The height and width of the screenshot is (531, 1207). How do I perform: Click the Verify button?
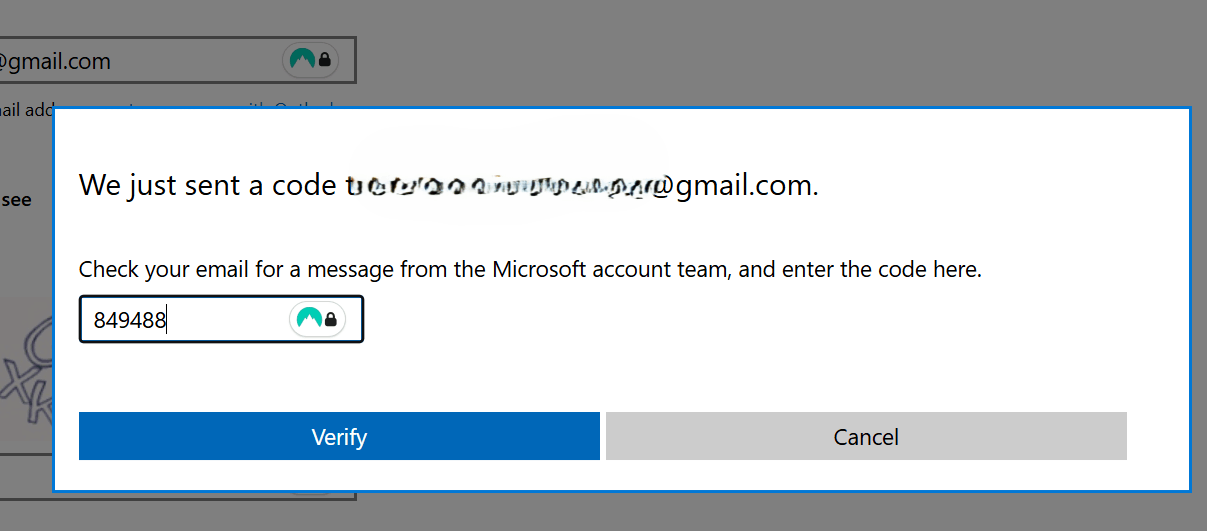(339, 436)
